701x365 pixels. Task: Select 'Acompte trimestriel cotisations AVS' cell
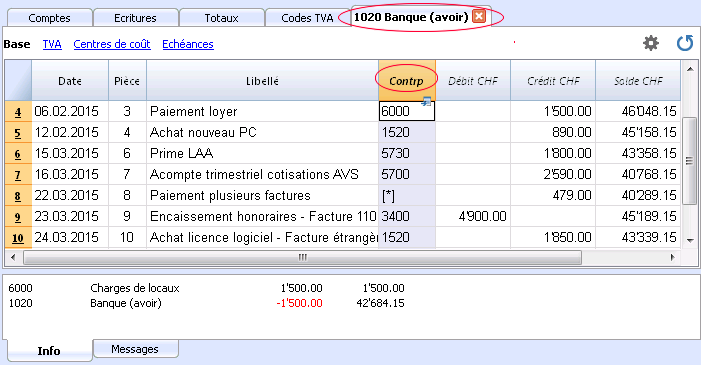coord(262,174)
